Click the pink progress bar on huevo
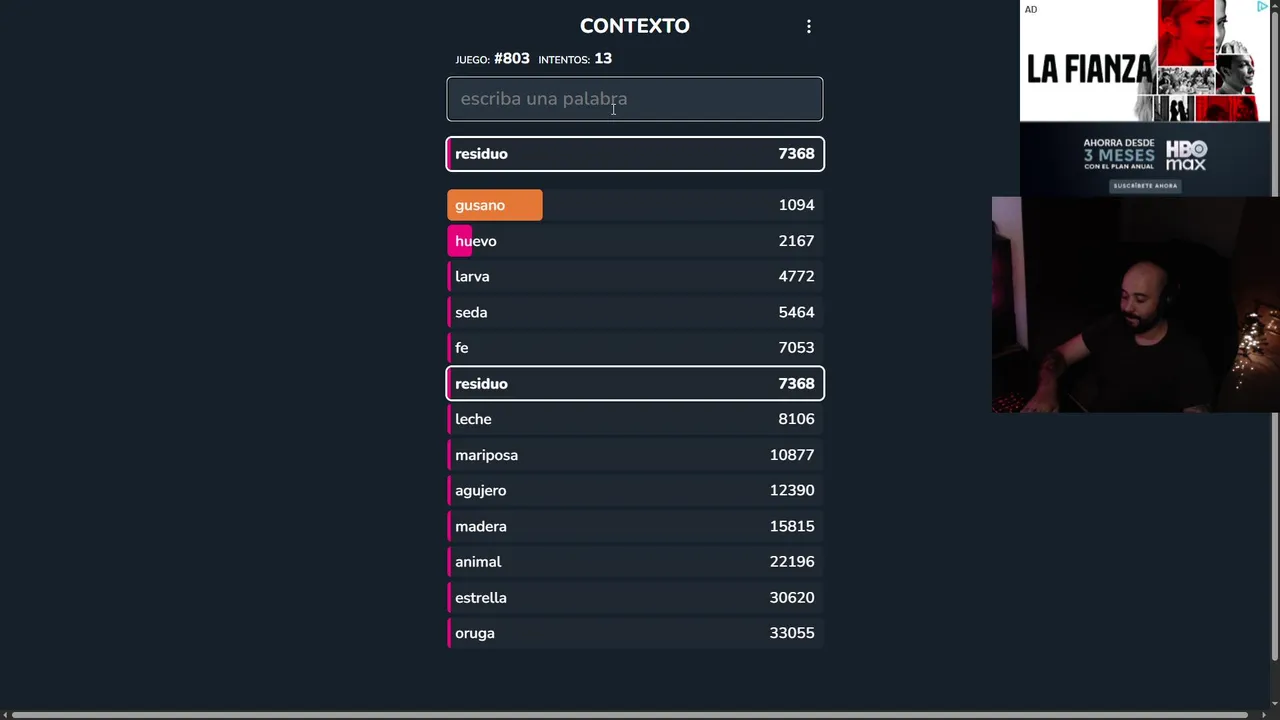The image size is (1280, 720). (x=459, y=241)
